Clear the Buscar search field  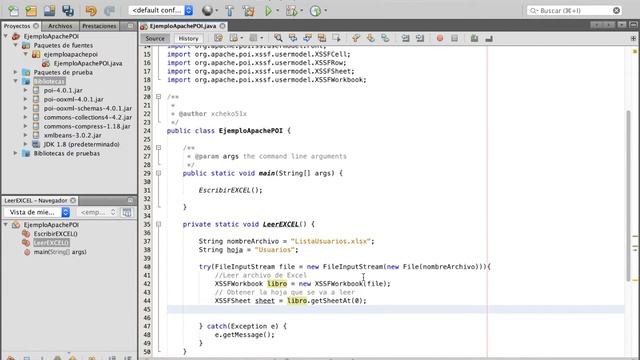616,11
